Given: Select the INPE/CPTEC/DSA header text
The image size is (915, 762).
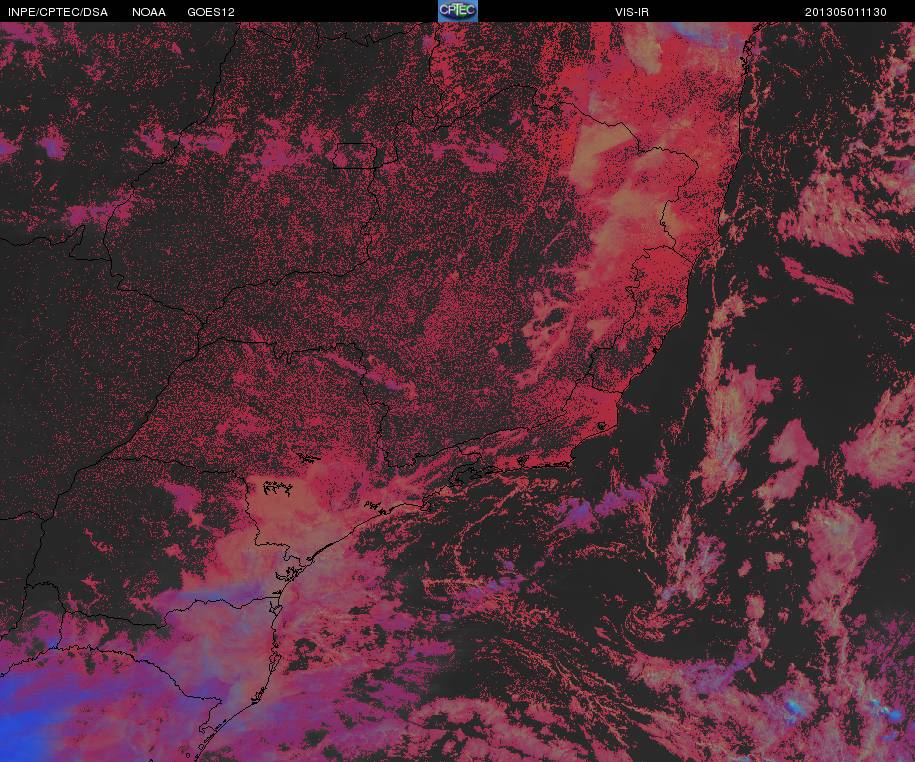Looking at the screenshot, I should (x=58, y=12).
